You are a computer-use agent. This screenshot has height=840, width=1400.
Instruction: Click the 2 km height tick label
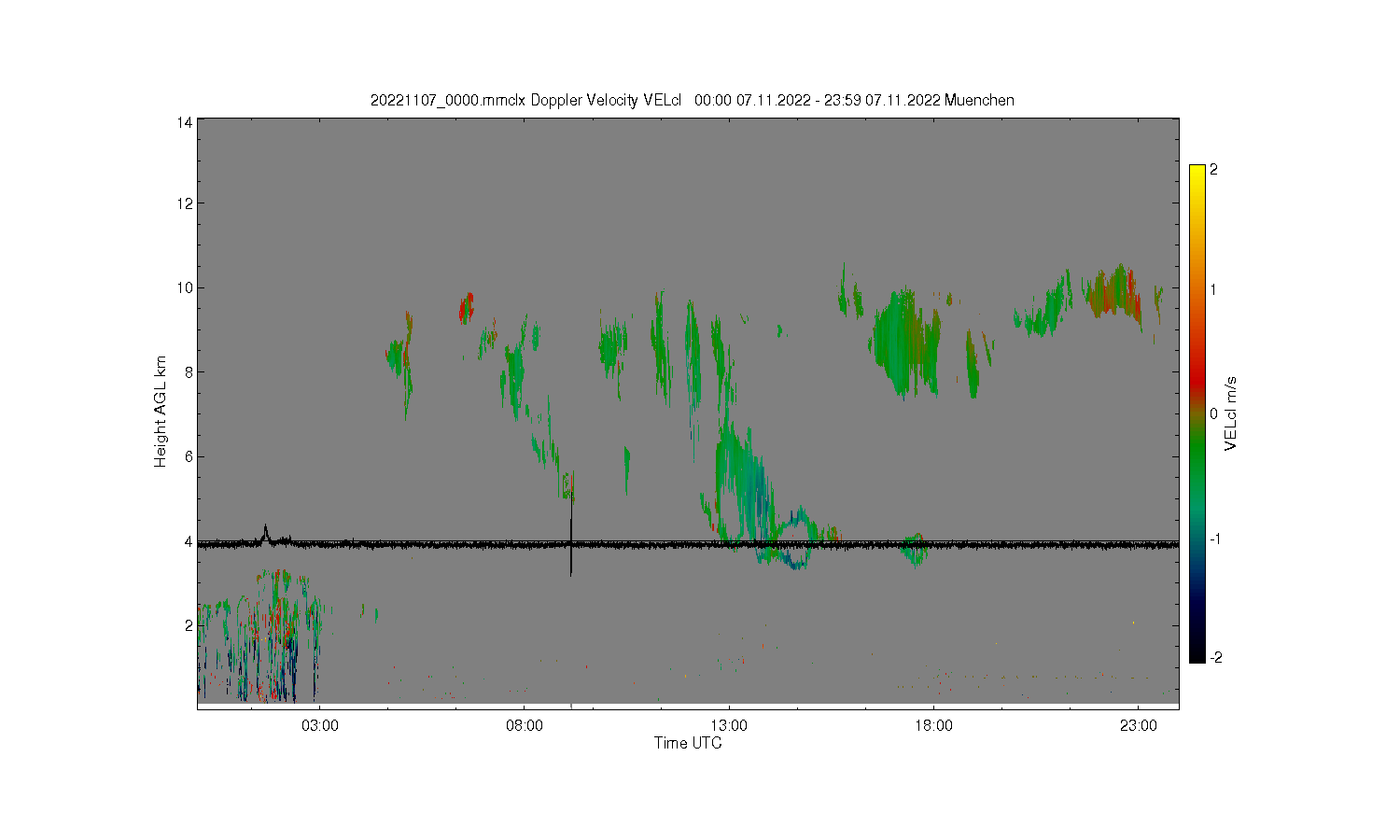tap(189, 625)
